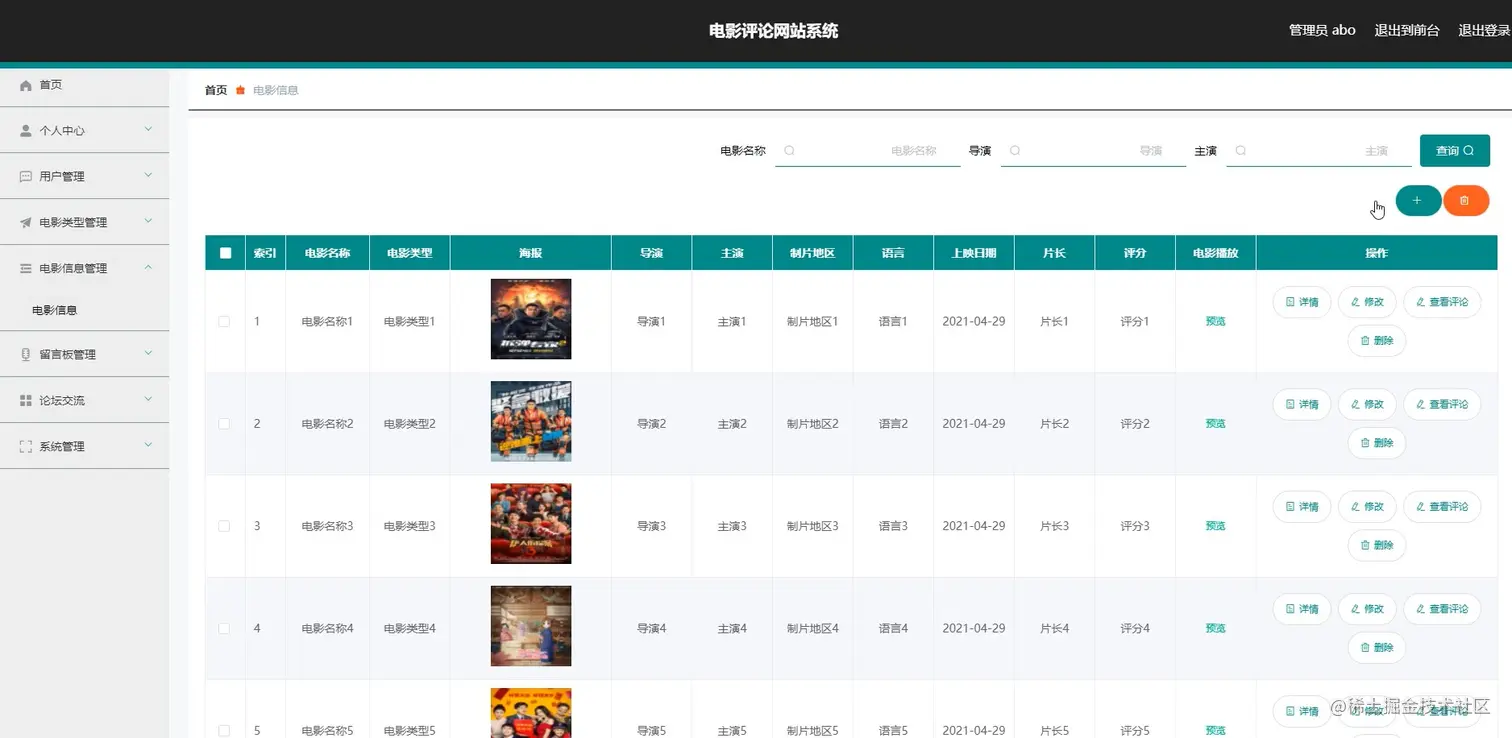This screenshot has width=1512, height=738.
Task: Click 删除 button for 电影名称1
Action: pos(1377,341)
